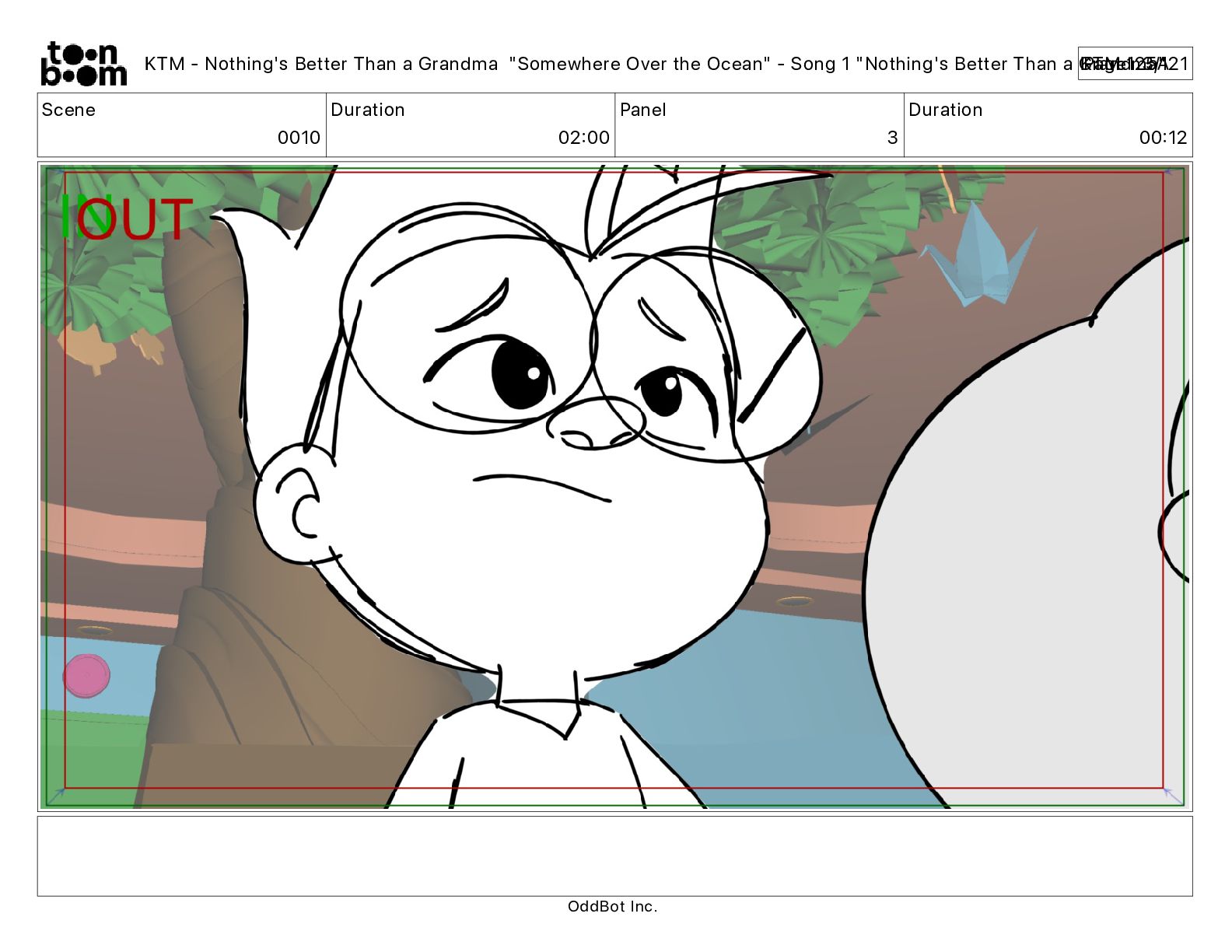The width and height of the screenshot is (1232, 952).
Task: Click the Panel label
Action: click(x=642, y=110)
